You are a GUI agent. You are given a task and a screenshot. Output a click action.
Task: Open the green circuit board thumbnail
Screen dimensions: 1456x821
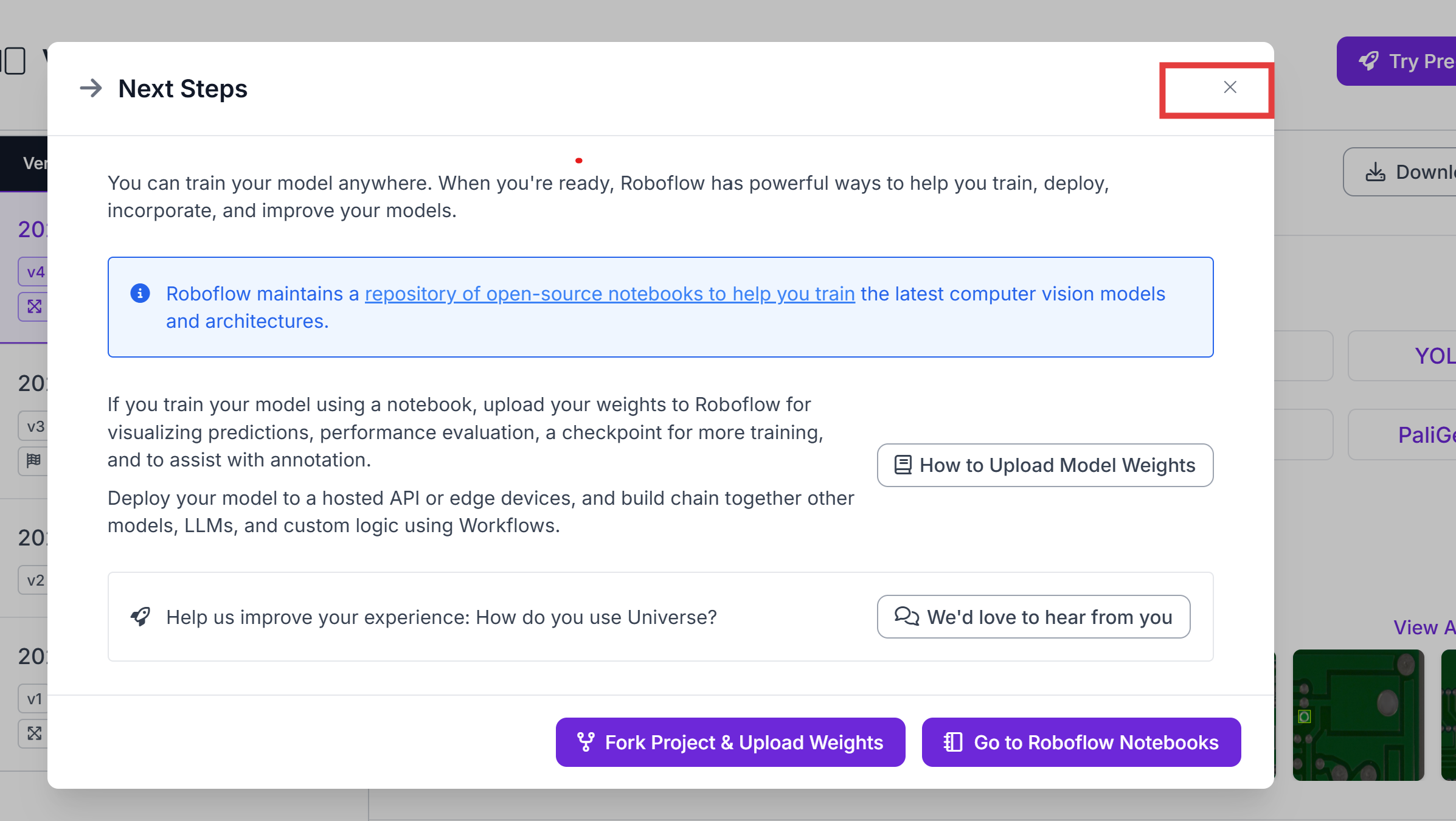pyautogui.click(x=1357, y=715)
